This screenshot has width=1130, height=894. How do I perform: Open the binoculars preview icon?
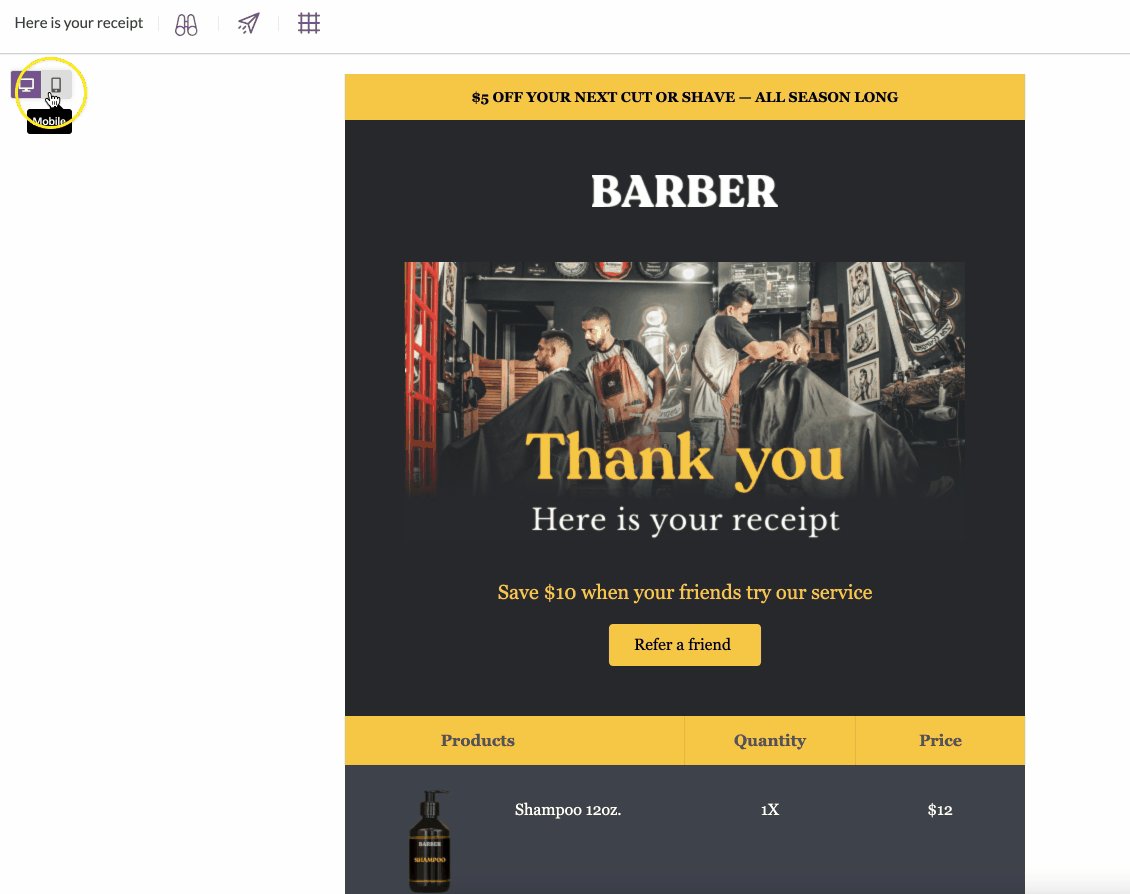click(x=186, y=24)
